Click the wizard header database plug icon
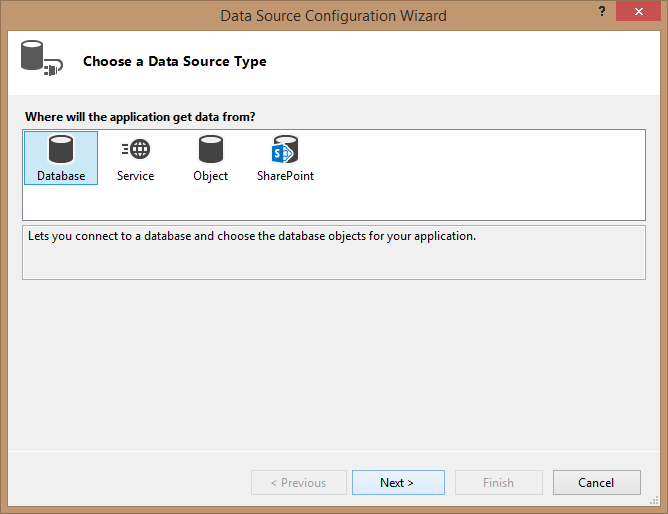668x514 pixels. click(42, 58)
